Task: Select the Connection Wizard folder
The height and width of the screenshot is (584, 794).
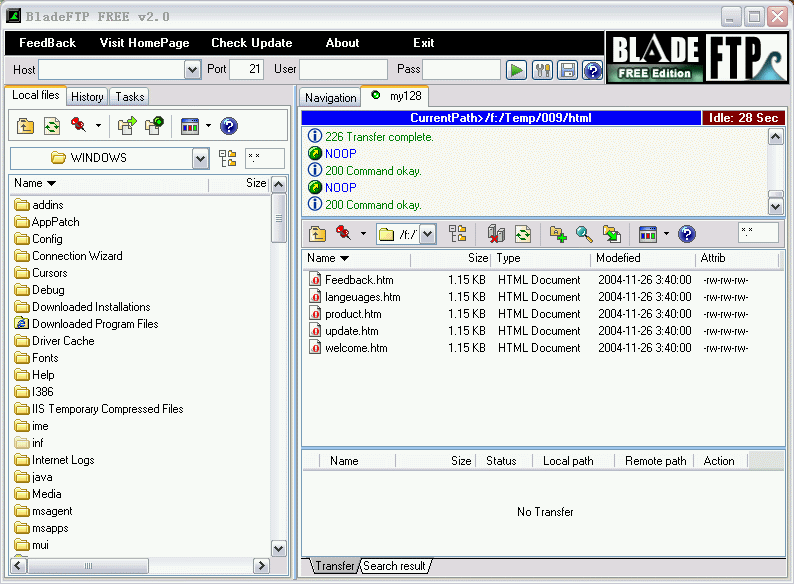Action: pos(68,256)
